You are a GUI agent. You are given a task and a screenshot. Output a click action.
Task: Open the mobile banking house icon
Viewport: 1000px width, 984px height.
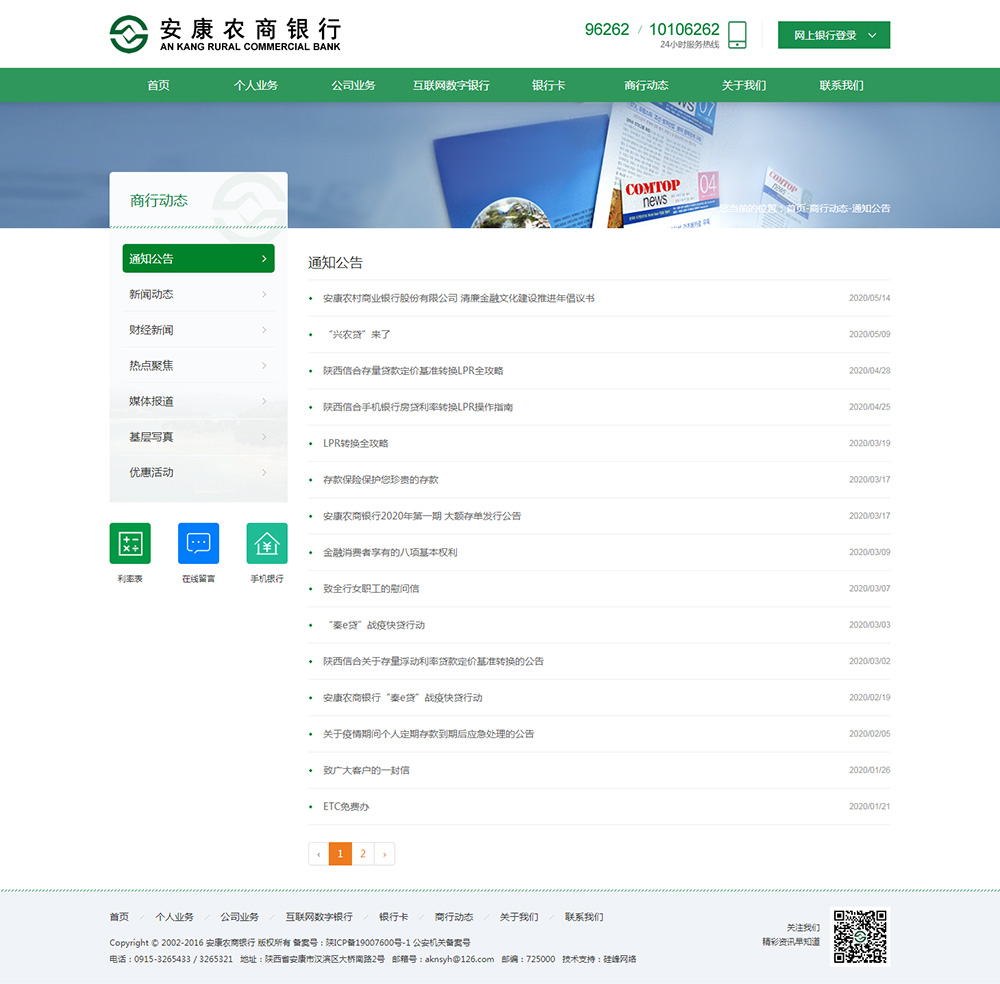266,544
